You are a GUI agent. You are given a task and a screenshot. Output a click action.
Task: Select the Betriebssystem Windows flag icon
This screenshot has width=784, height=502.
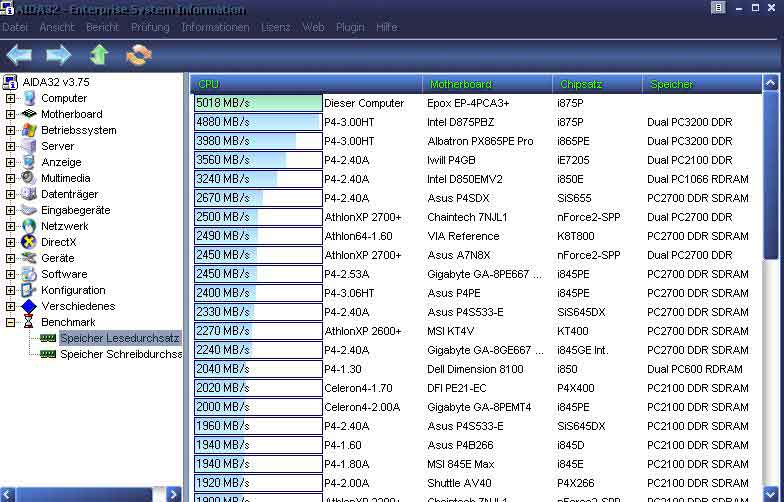(x=29, y=130)
